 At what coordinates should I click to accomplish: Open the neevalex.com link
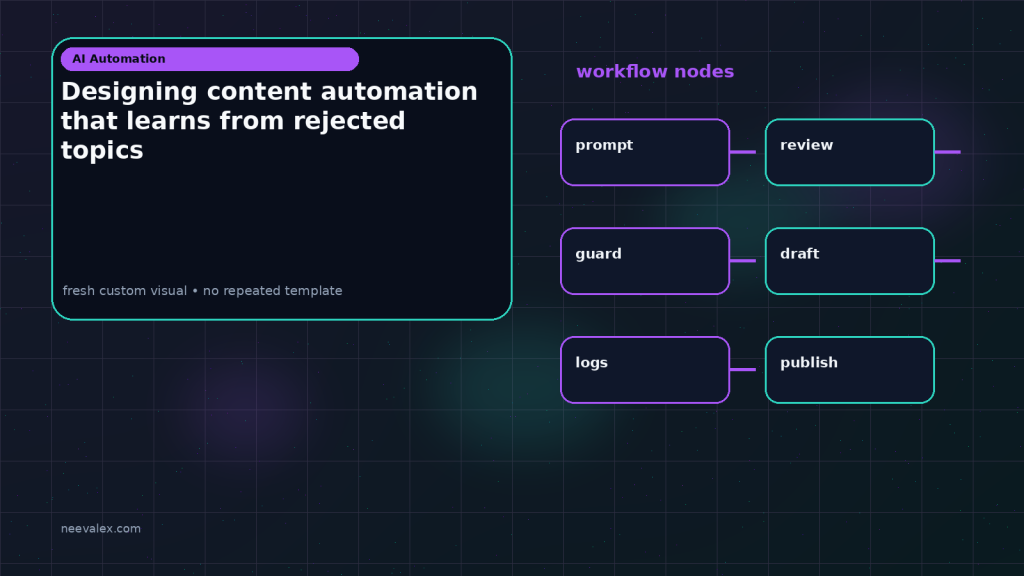(x=101, y=528)
